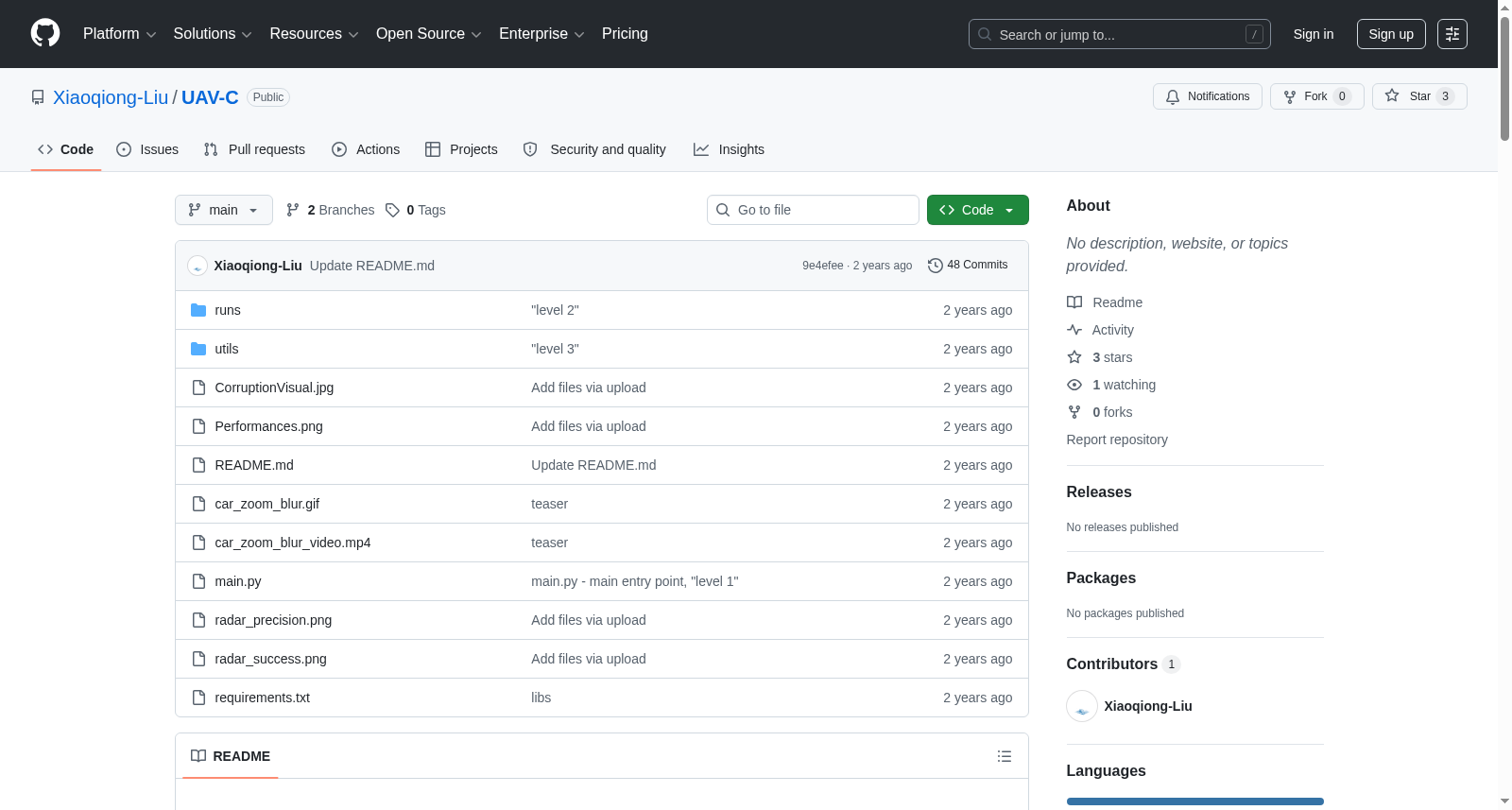Image resolution: width=1512 pixels, height=810 pixels.
Task: Open the README outline list icon
Action: tap(1005, 756)
